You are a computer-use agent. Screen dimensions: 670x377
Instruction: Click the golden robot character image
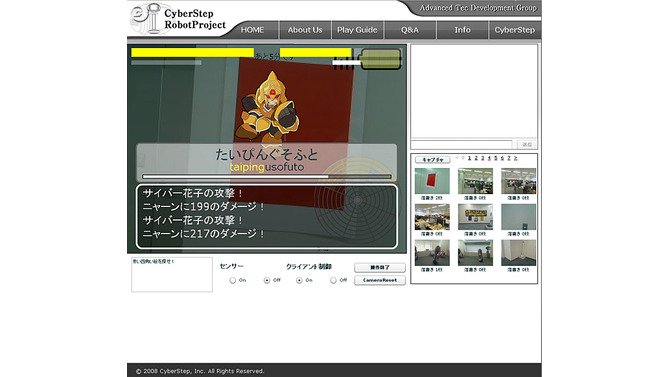tap(268, 107)
